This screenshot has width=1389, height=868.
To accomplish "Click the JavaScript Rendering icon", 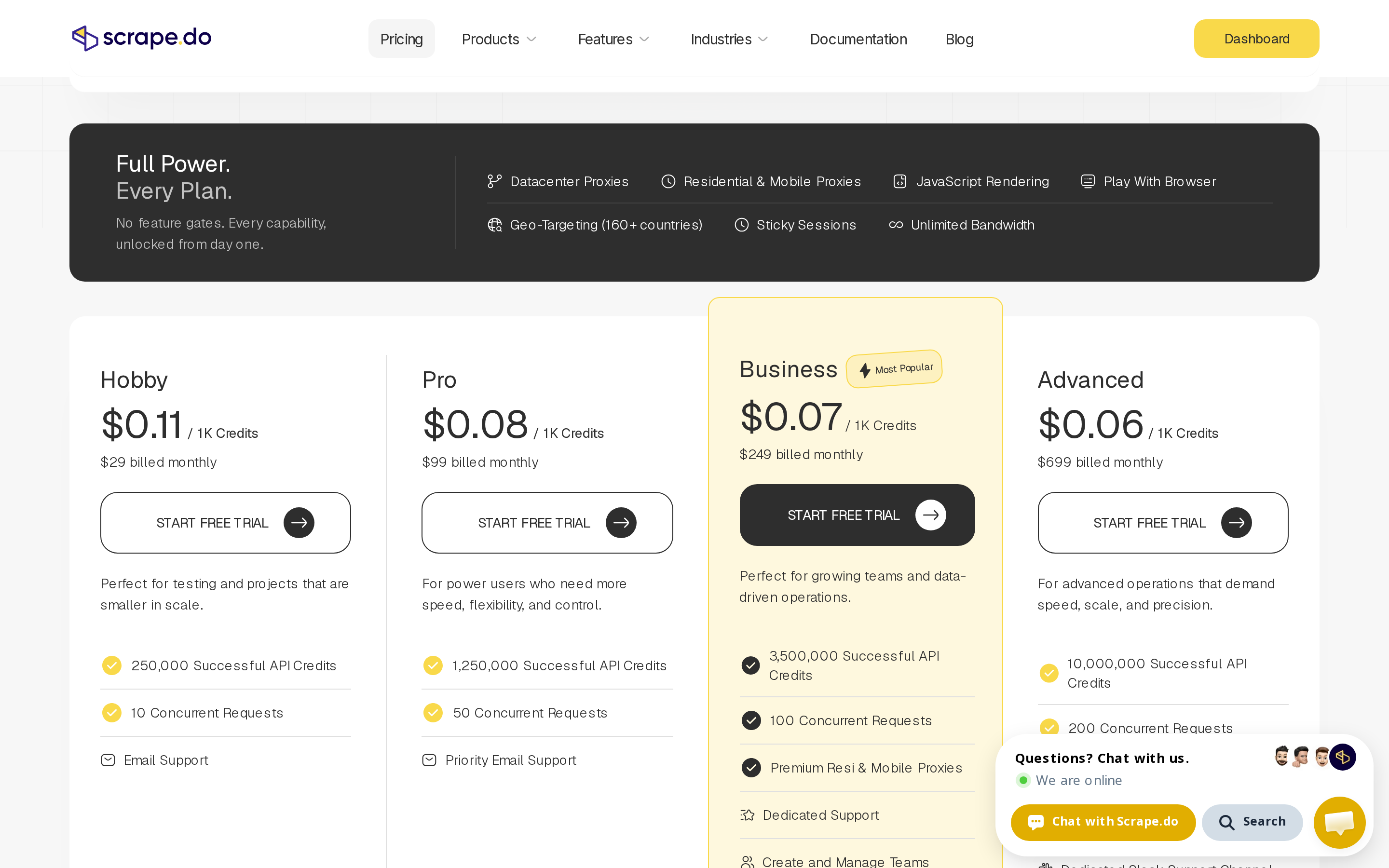I will [x=899, y=181].
